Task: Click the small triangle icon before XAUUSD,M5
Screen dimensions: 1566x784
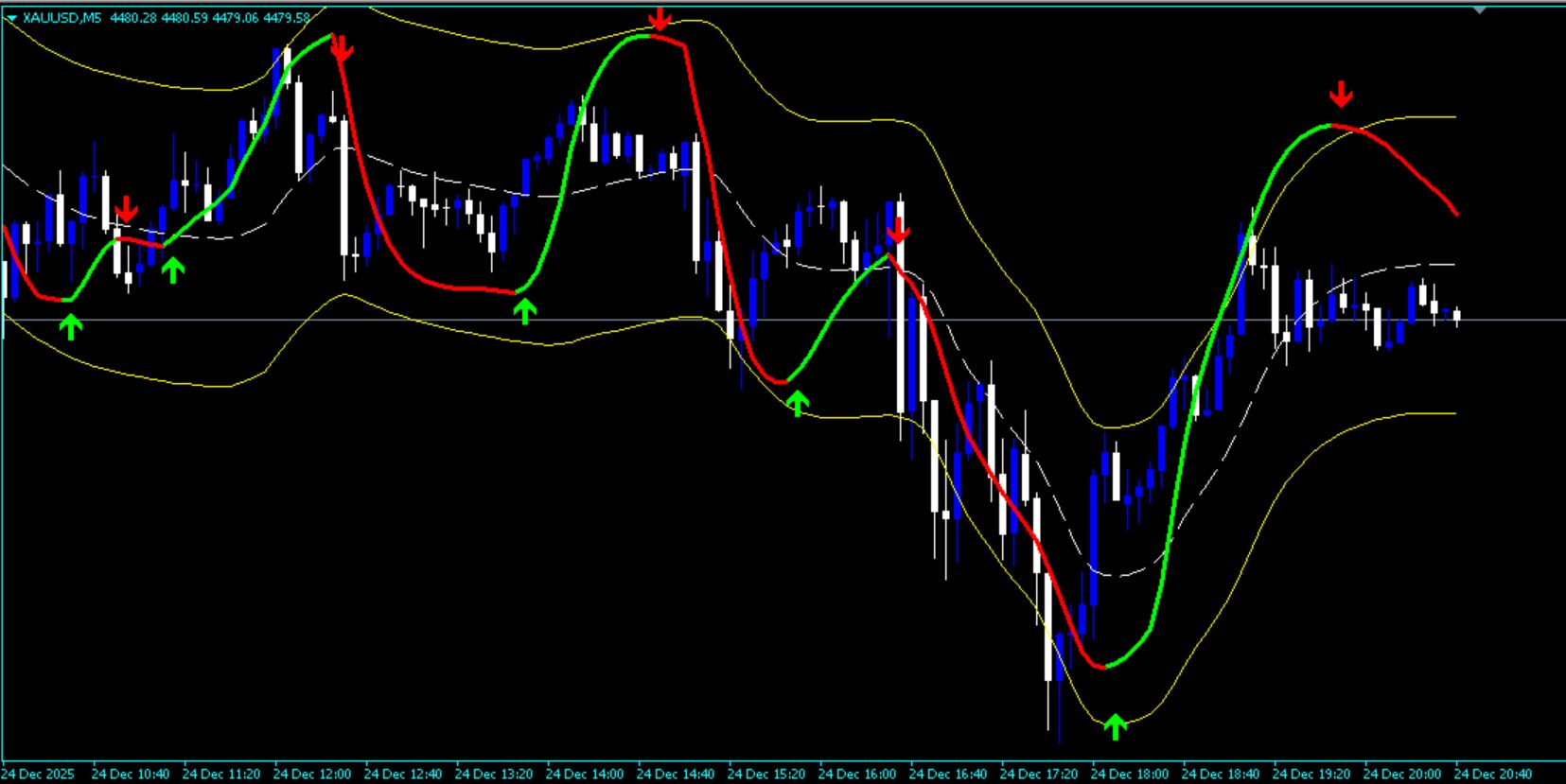Action: point(10,18)
